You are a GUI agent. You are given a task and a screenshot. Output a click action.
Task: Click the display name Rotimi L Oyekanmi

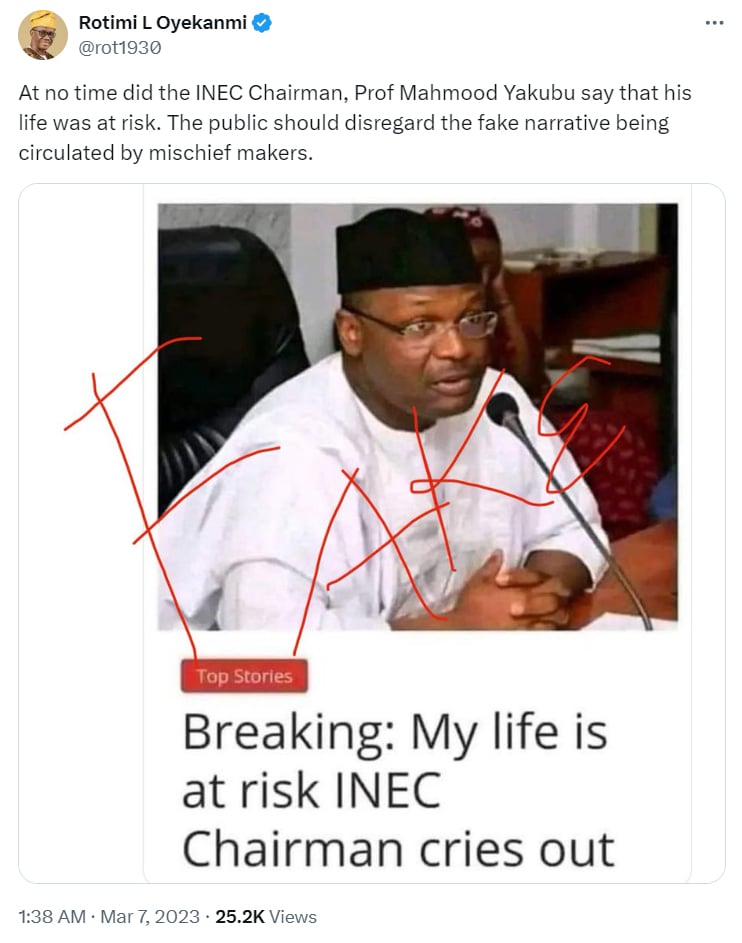pos(162,23)
